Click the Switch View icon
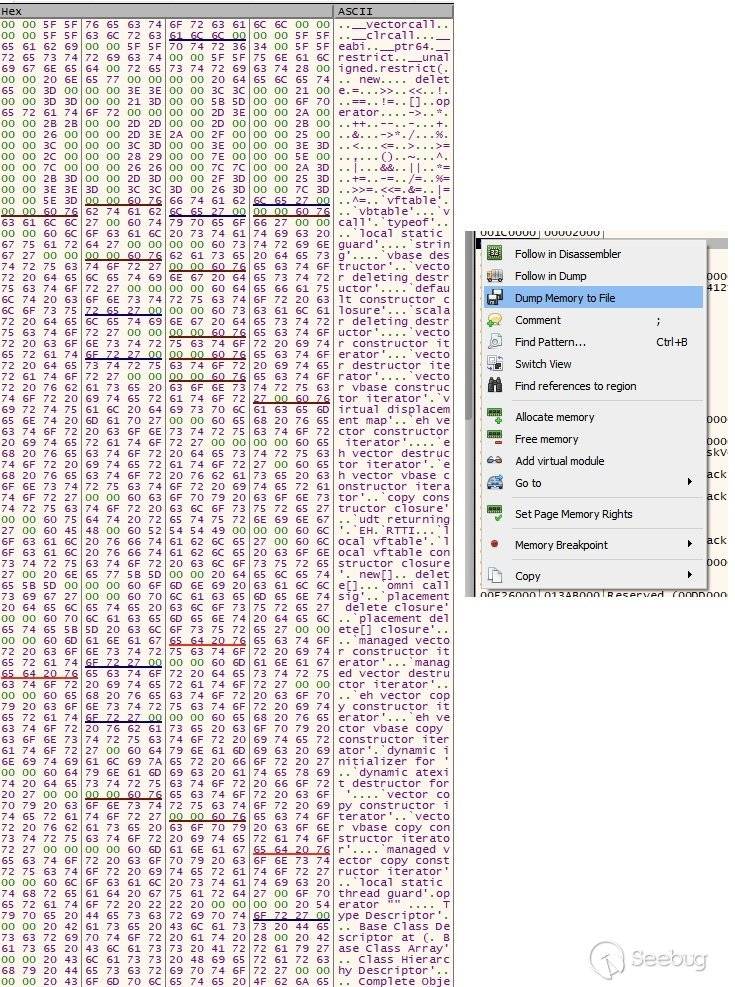This screenshot has height=987, width=735. 495,364
